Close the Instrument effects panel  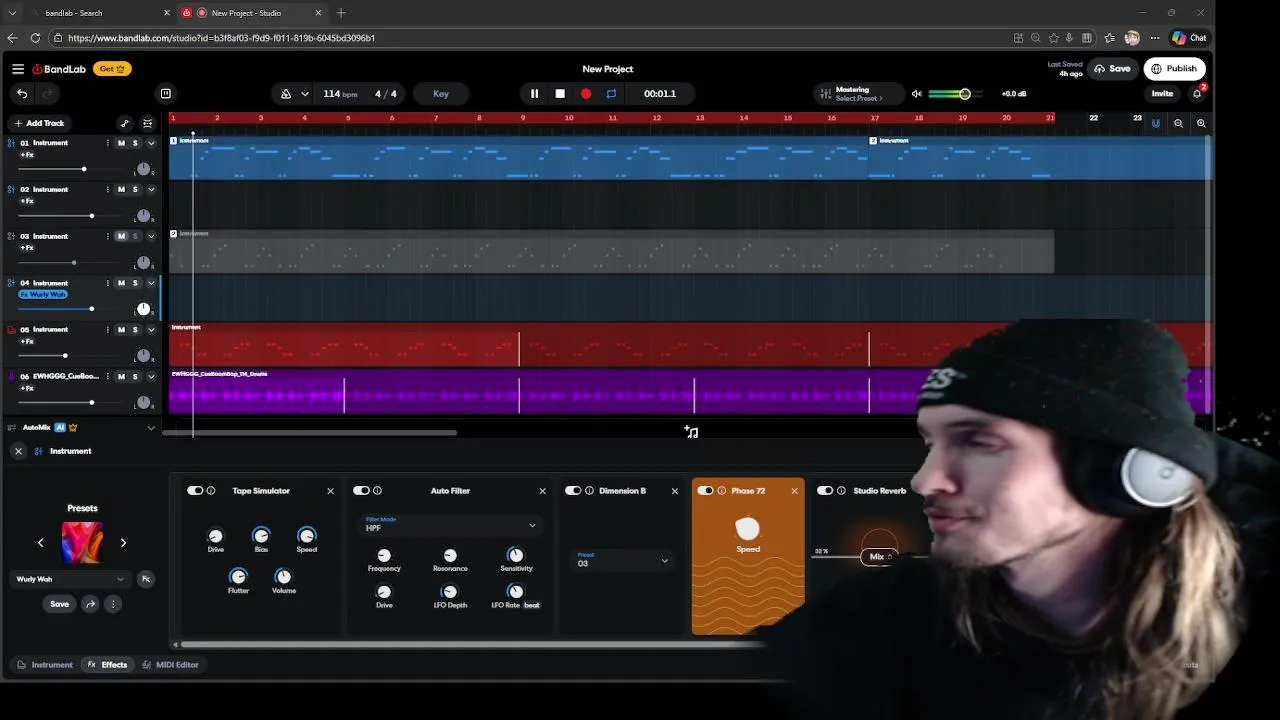click(18, 451)
